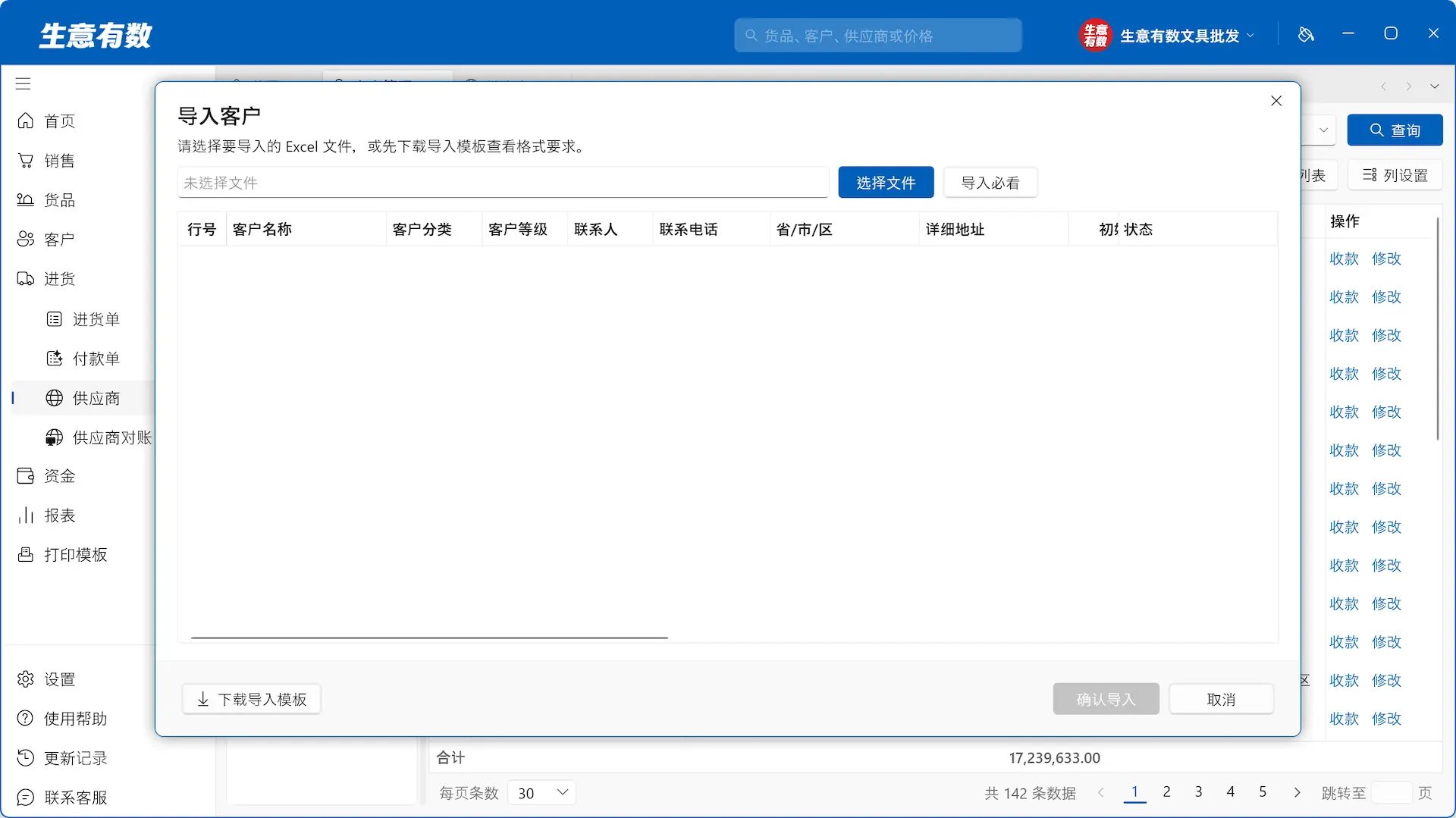Open the 供应商 globe icon

(x=55, y=398)
